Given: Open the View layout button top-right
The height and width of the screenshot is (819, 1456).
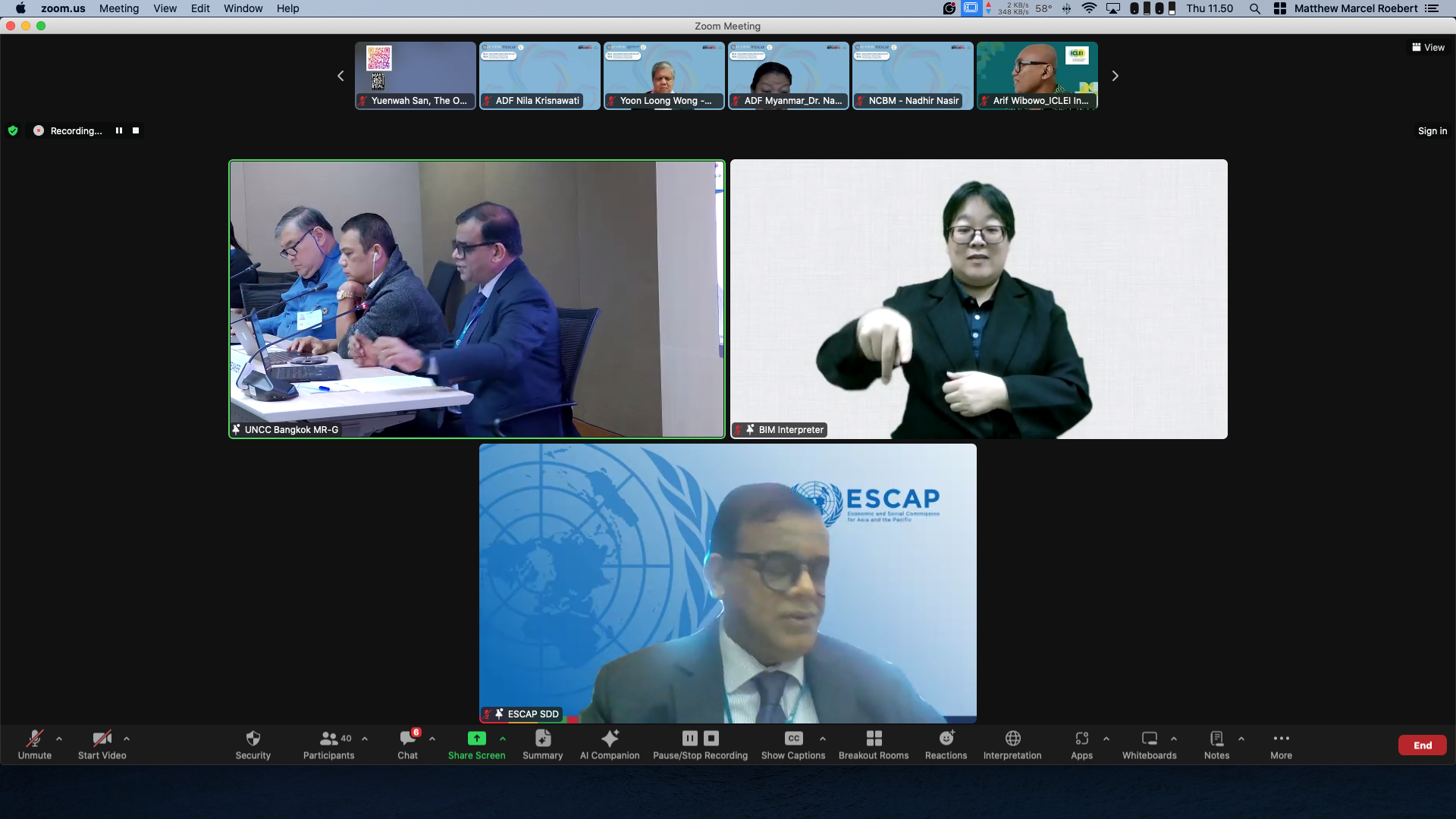Looking at the screenshot, I should pyautogui.click(x=1428, y=47).
